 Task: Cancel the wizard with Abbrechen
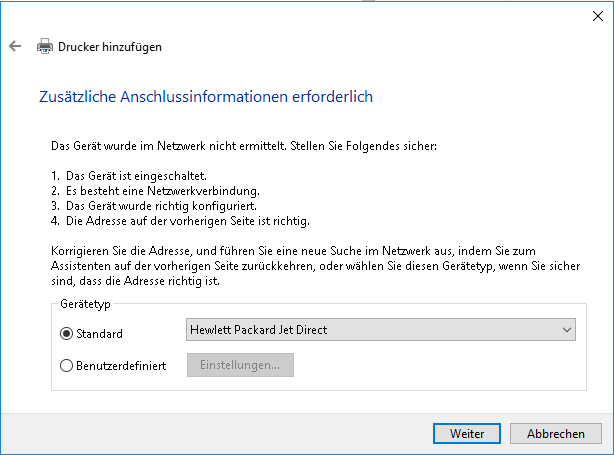[x=556, y=434]
